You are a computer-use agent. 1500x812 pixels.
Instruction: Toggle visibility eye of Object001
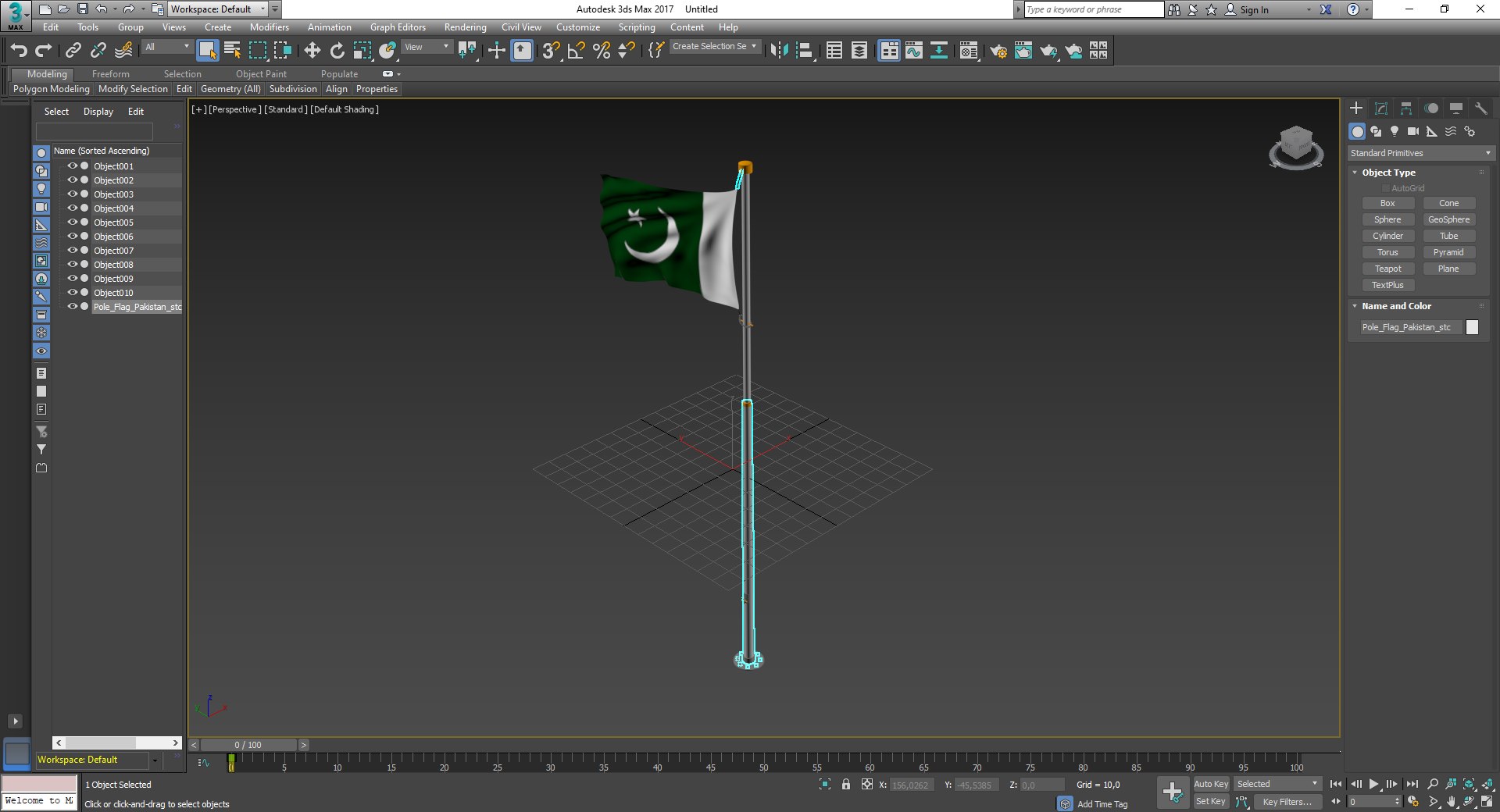[72, 166]
